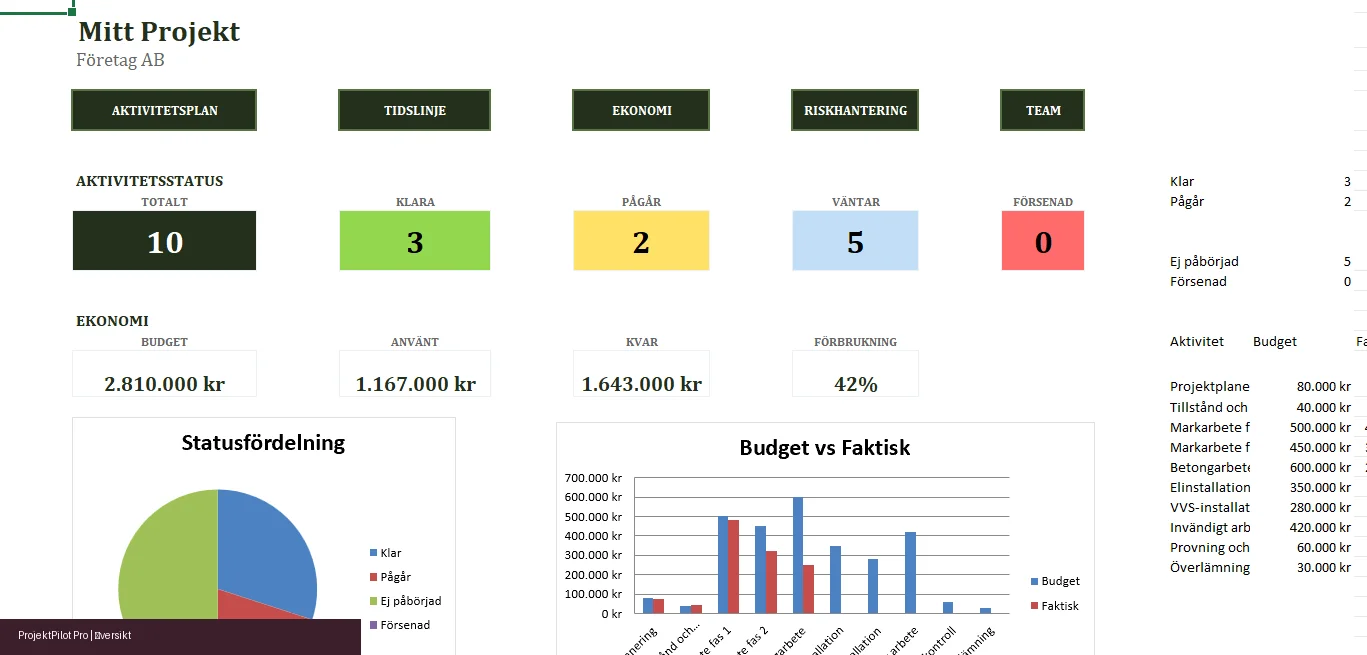Select the Betongarbete activity cell
Image resolution: width=1367 pixels, height=655 pixels.
point(1210,467)
